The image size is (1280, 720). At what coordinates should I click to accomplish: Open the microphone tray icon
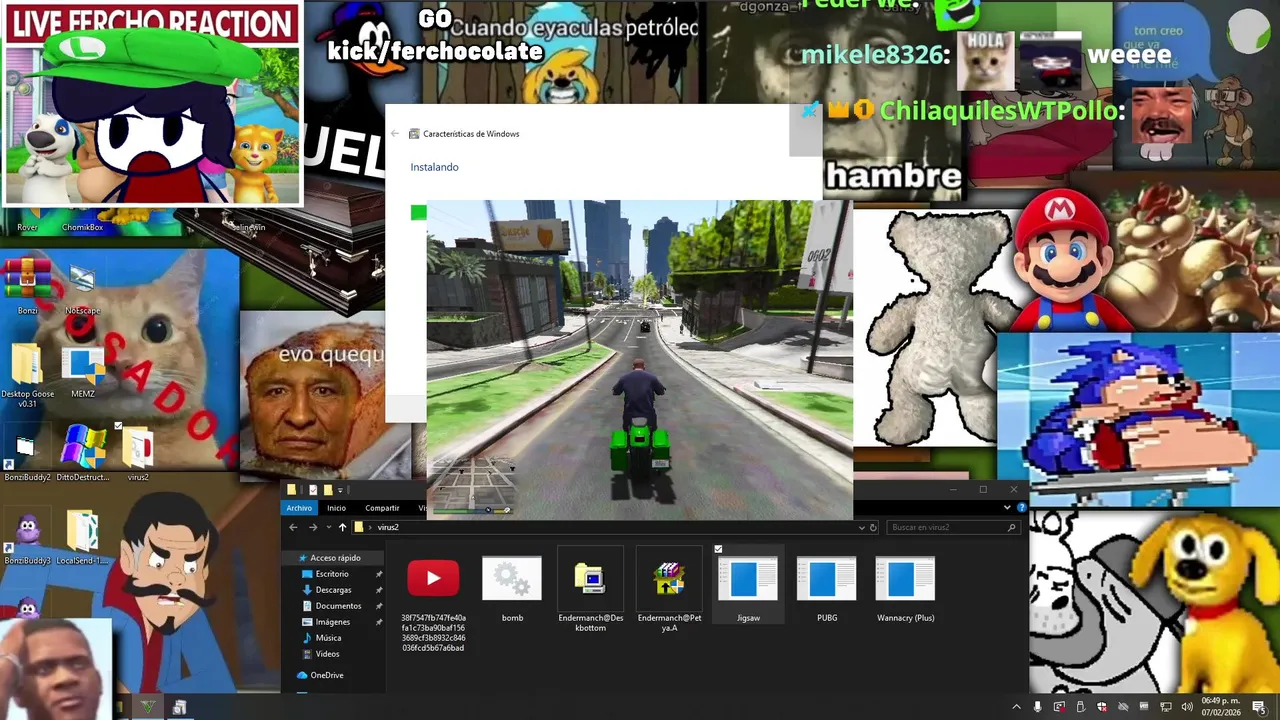point(1038,708)
